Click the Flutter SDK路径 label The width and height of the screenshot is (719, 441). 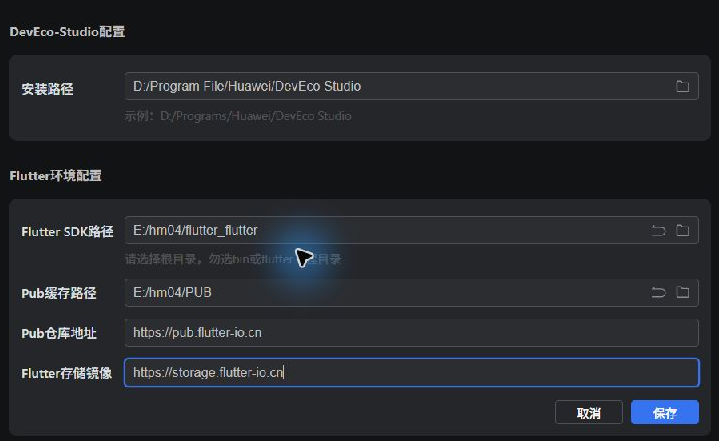67,232
